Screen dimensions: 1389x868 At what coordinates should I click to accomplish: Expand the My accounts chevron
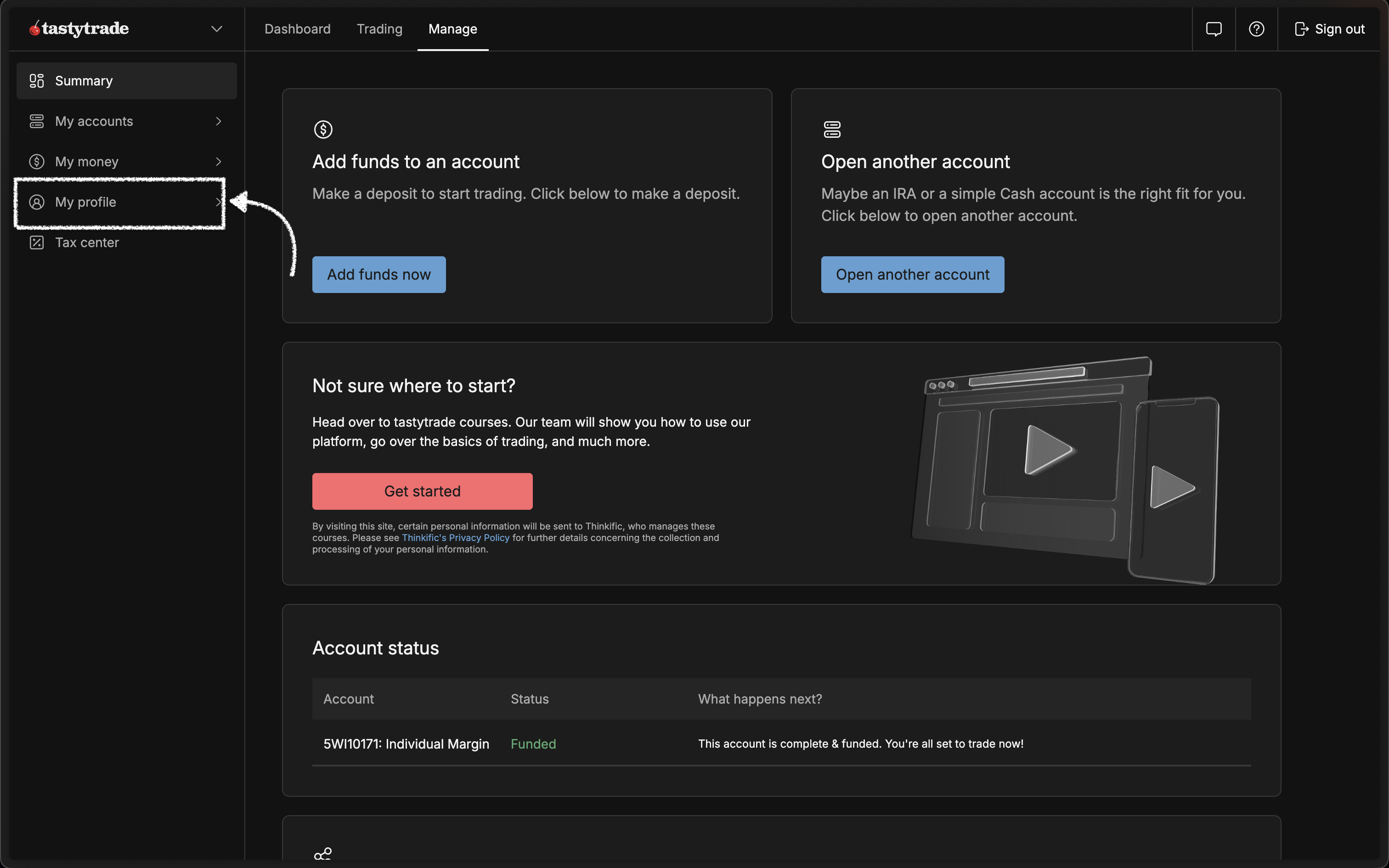pyautogui.click(x=218, y=121)
